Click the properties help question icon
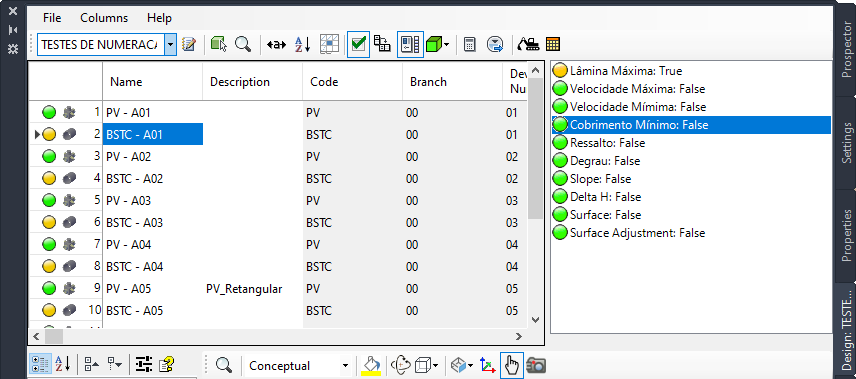 [x=167, y=364]
